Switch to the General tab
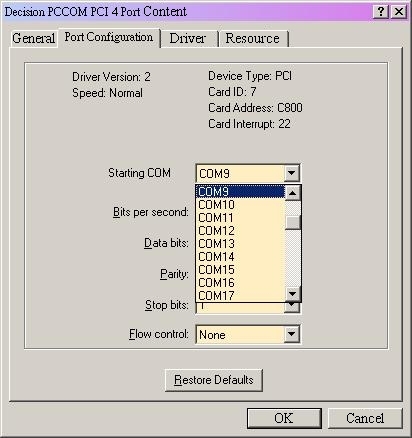The height and width of the screenshot is (438, 412). pyautogui.click(x=34, y=38)
